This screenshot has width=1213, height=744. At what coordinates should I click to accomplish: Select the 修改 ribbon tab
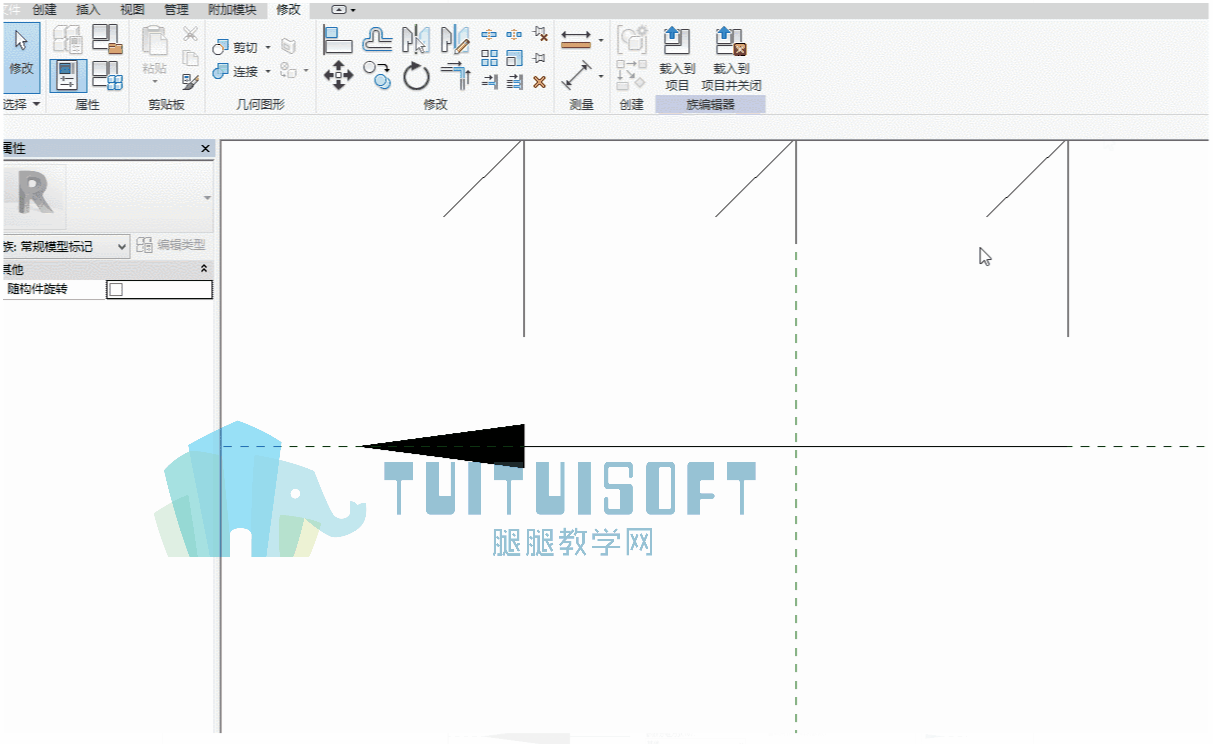pos(288,9)
